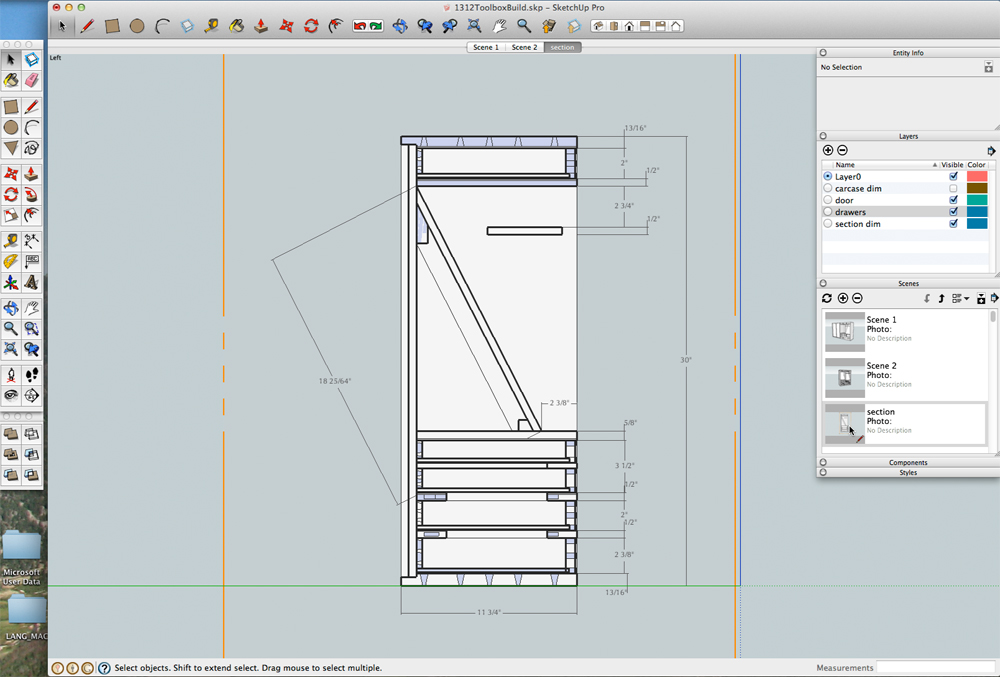The height and width of the screenshot is (677, 1000).
Task: Change the Layer0 color swatch
Action: (x=976, y=176)
